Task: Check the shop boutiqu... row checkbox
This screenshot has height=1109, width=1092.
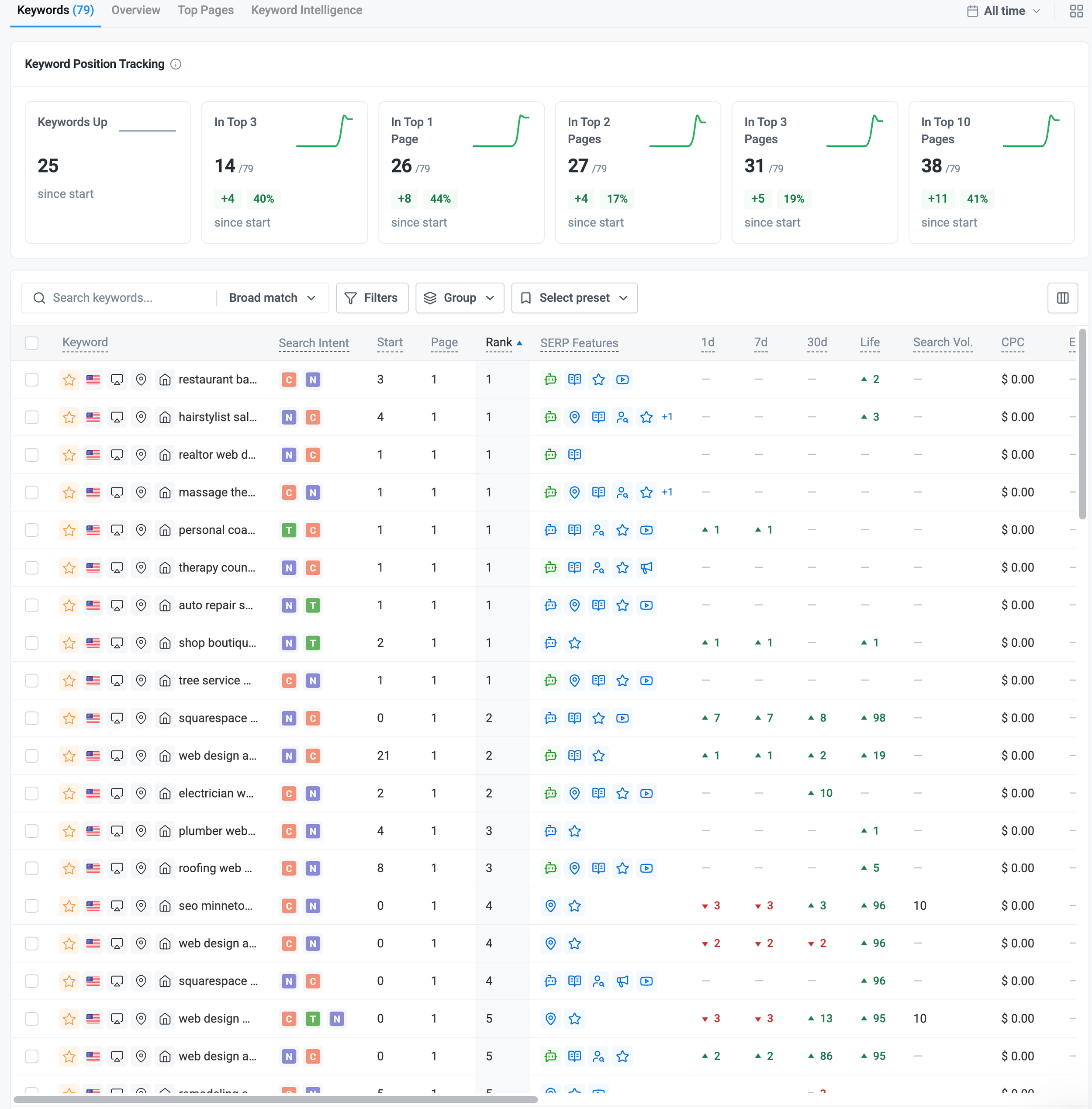Action: [31, 643]
